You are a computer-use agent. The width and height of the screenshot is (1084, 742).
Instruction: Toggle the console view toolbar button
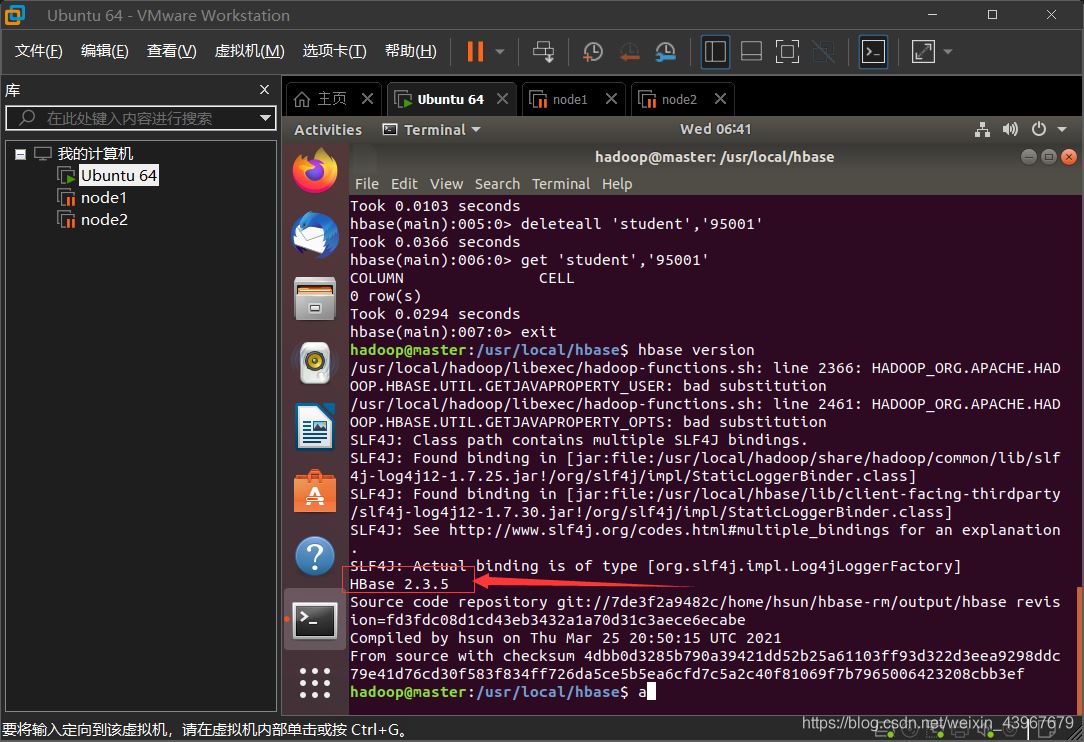click(873, 52)
